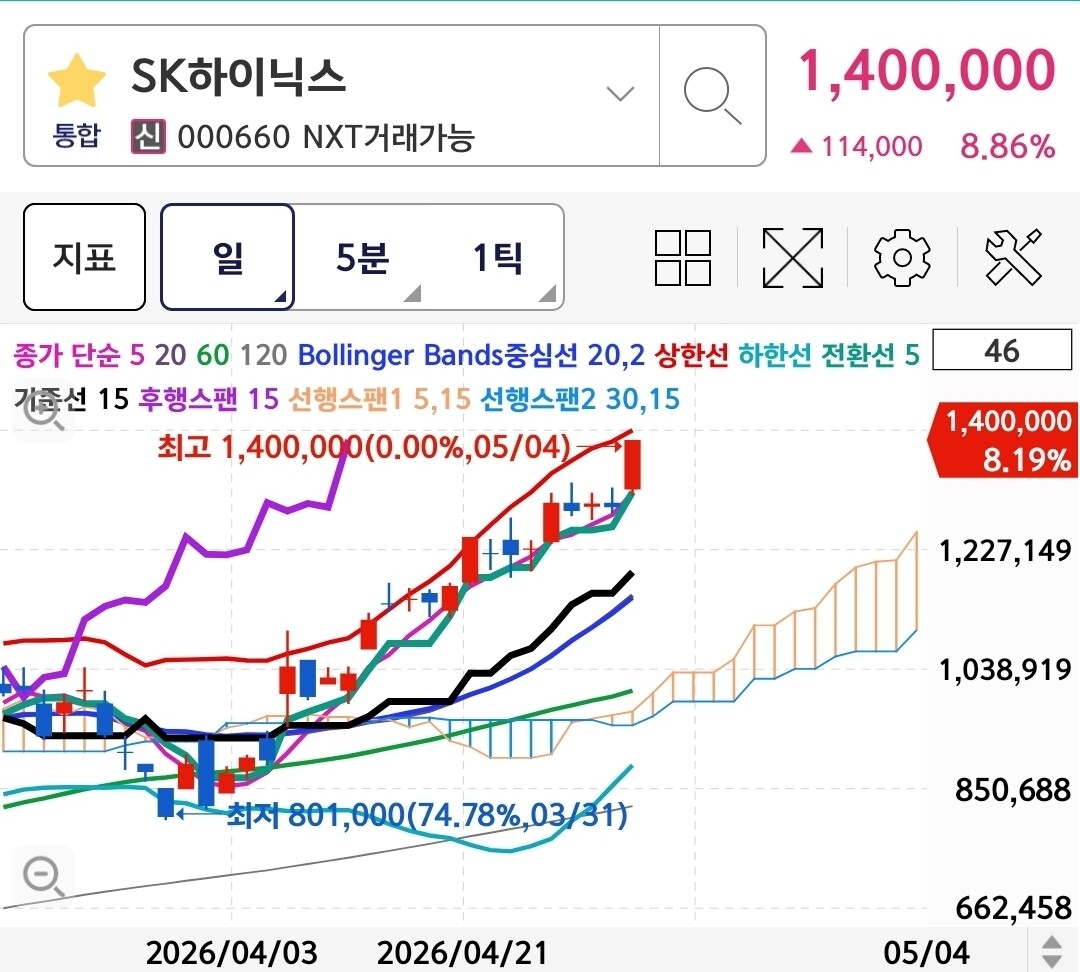Image resolution: width=1080 pixels, height=972 pixels.
Task: Click the 05/04 date axis label
Action: point(926,953)
